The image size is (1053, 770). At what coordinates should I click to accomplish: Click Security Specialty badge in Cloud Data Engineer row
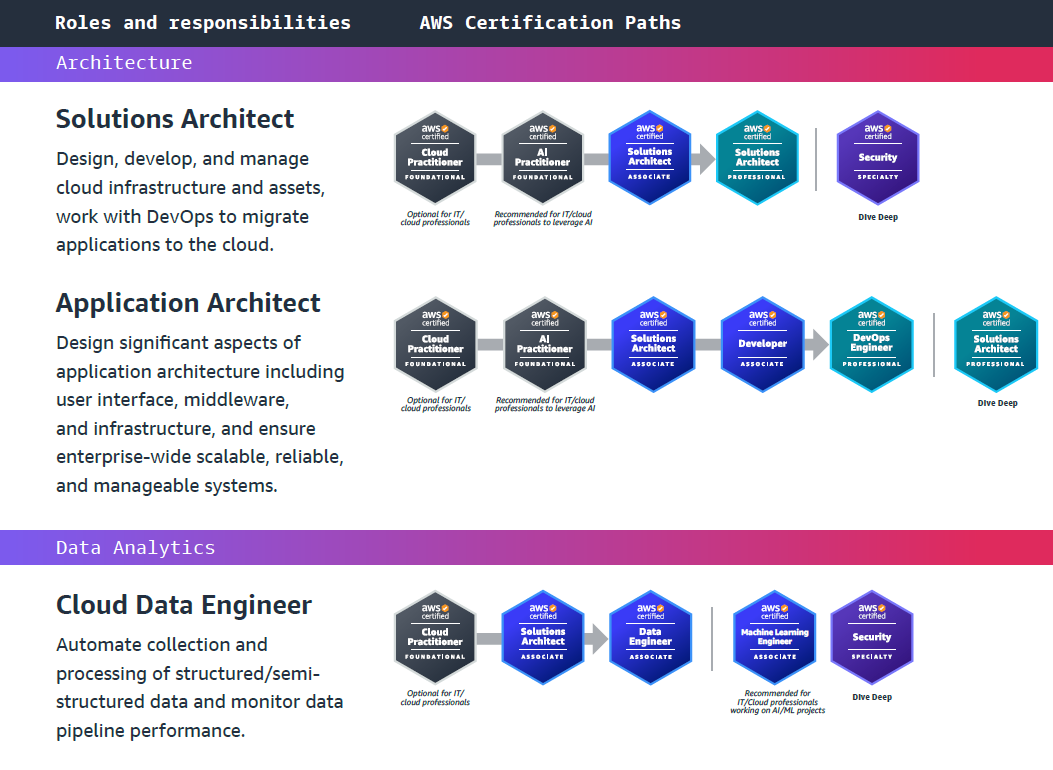coord(871,636)
